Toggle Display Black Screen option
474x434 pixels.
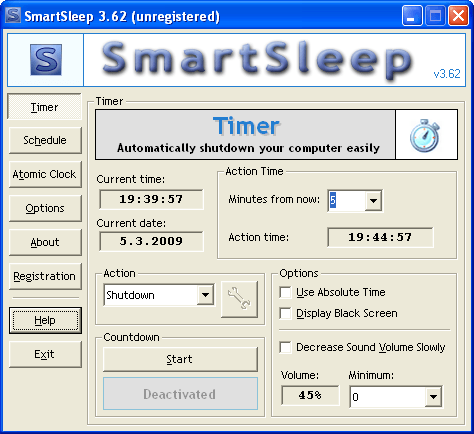click(285, 313)
